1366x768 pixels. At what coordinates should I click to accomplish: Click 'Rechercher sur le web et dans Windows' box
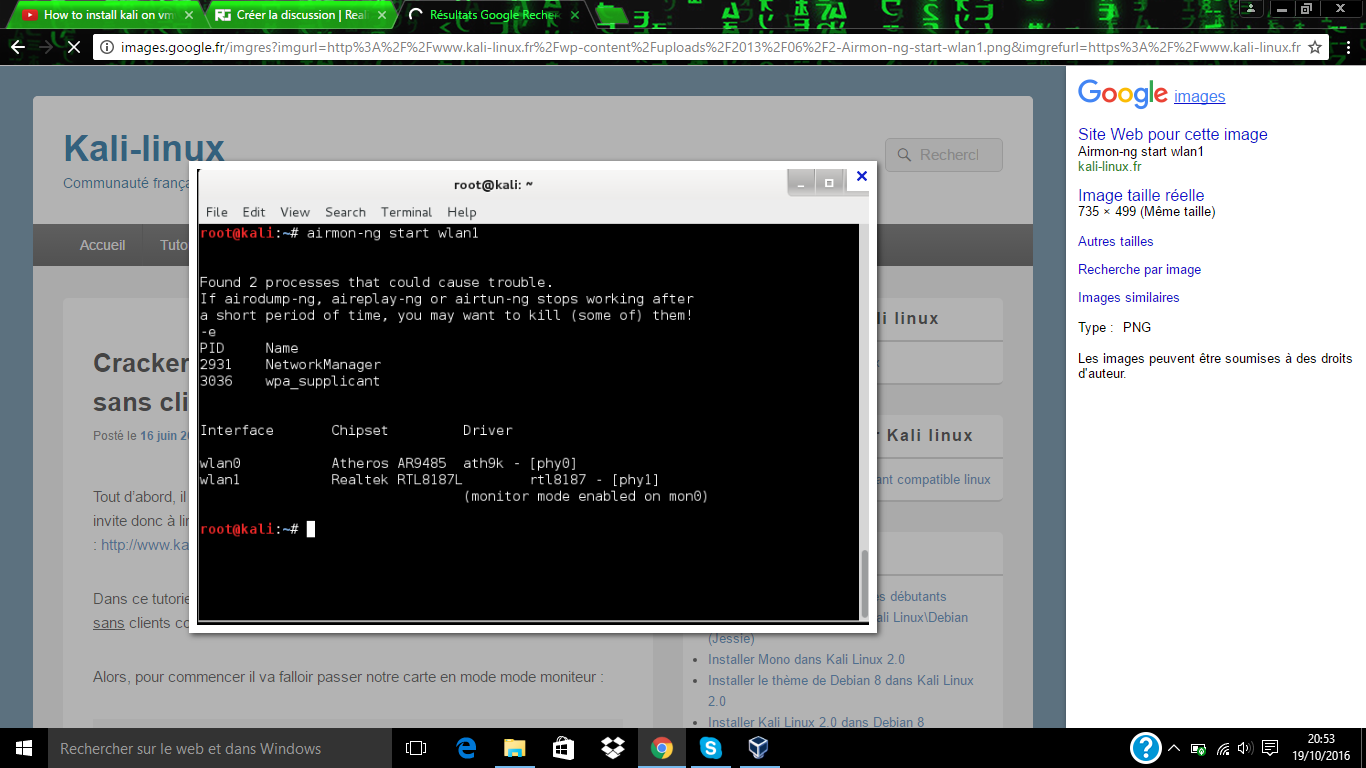point(219,748)
